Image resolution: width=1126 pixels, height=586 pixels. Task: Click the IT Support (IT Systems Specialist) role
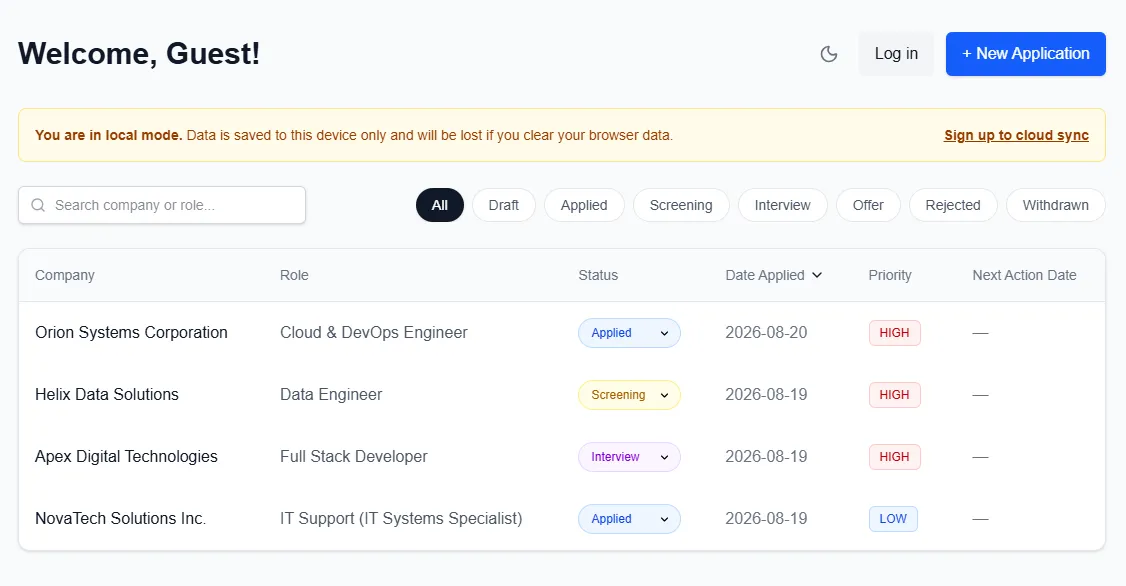[401, 518]
